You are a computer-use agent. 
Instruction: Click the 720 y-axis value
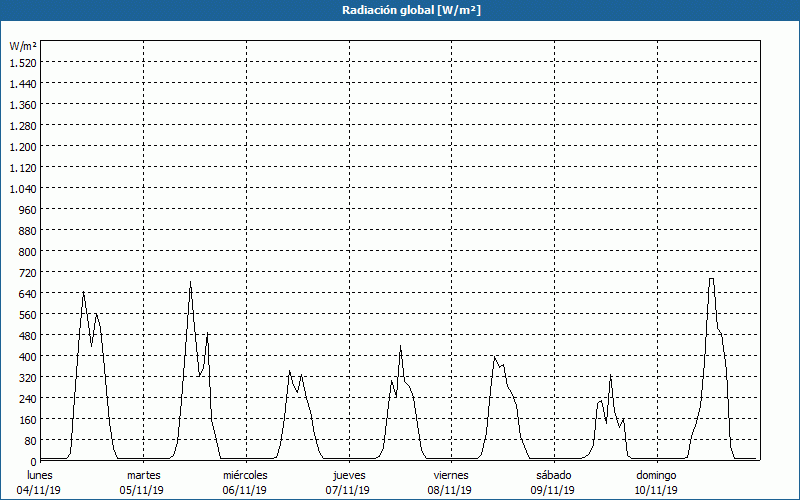pos(29,272)
